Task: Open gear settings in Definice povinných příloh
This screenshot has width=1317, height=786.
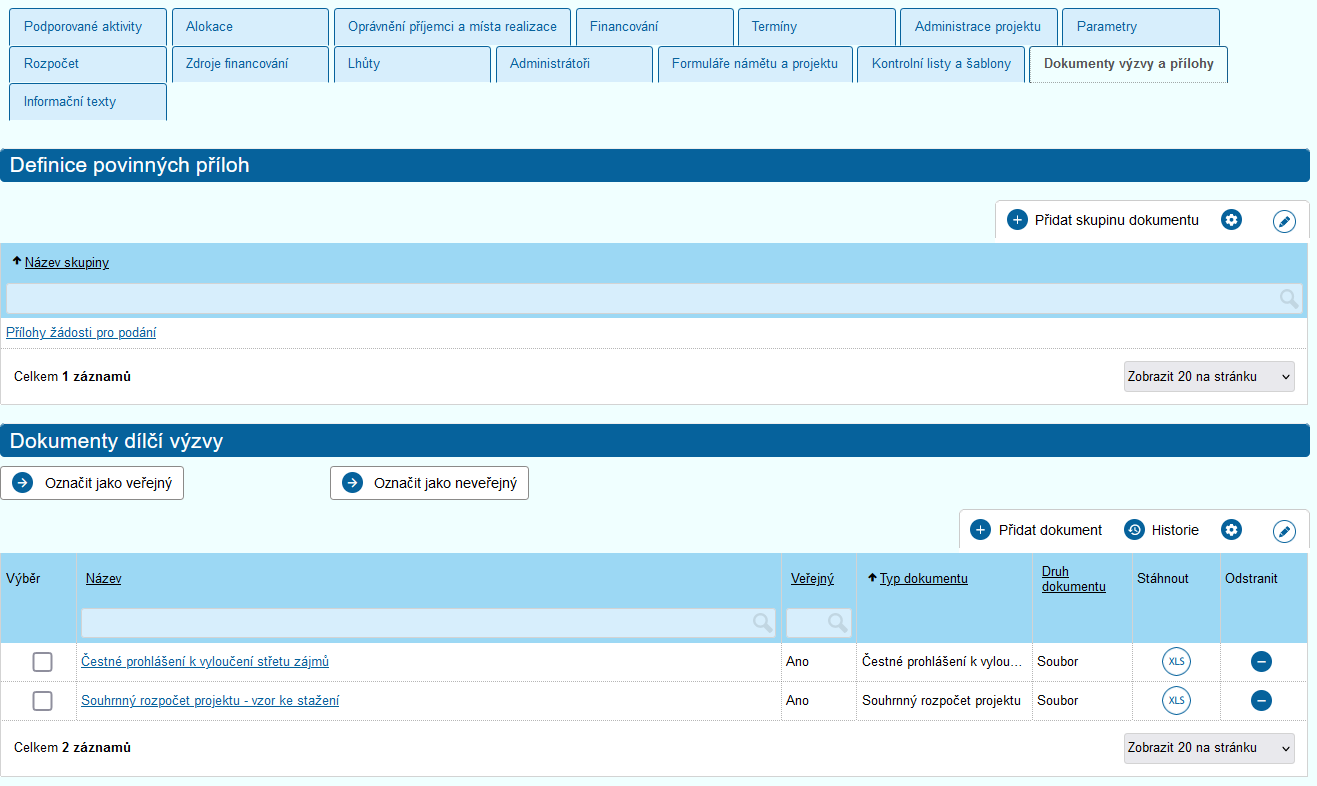Action: coord(1232,220)
